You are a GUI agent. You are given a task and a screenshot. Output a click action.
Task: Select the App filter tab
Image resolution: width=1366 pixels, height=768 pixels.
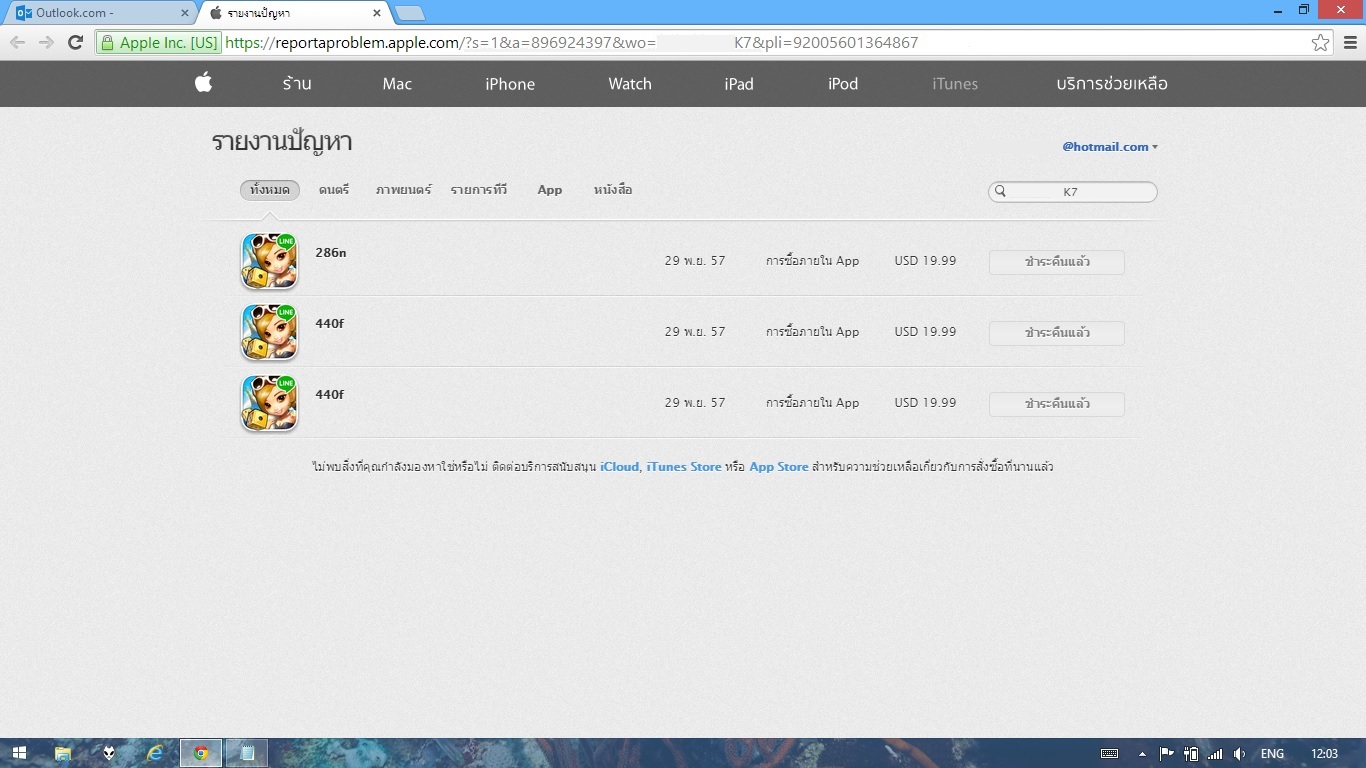tap(550, 190)
